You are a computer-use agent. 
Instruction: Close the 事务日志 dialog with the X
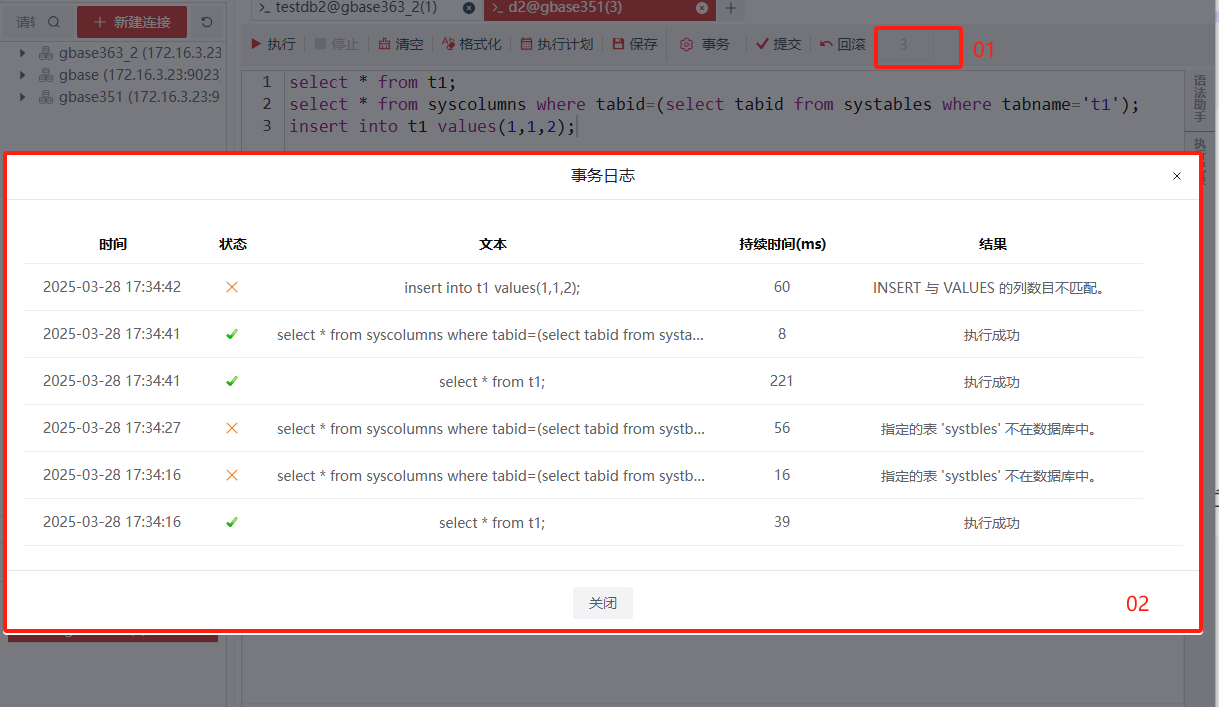[x=1177, y=176]
